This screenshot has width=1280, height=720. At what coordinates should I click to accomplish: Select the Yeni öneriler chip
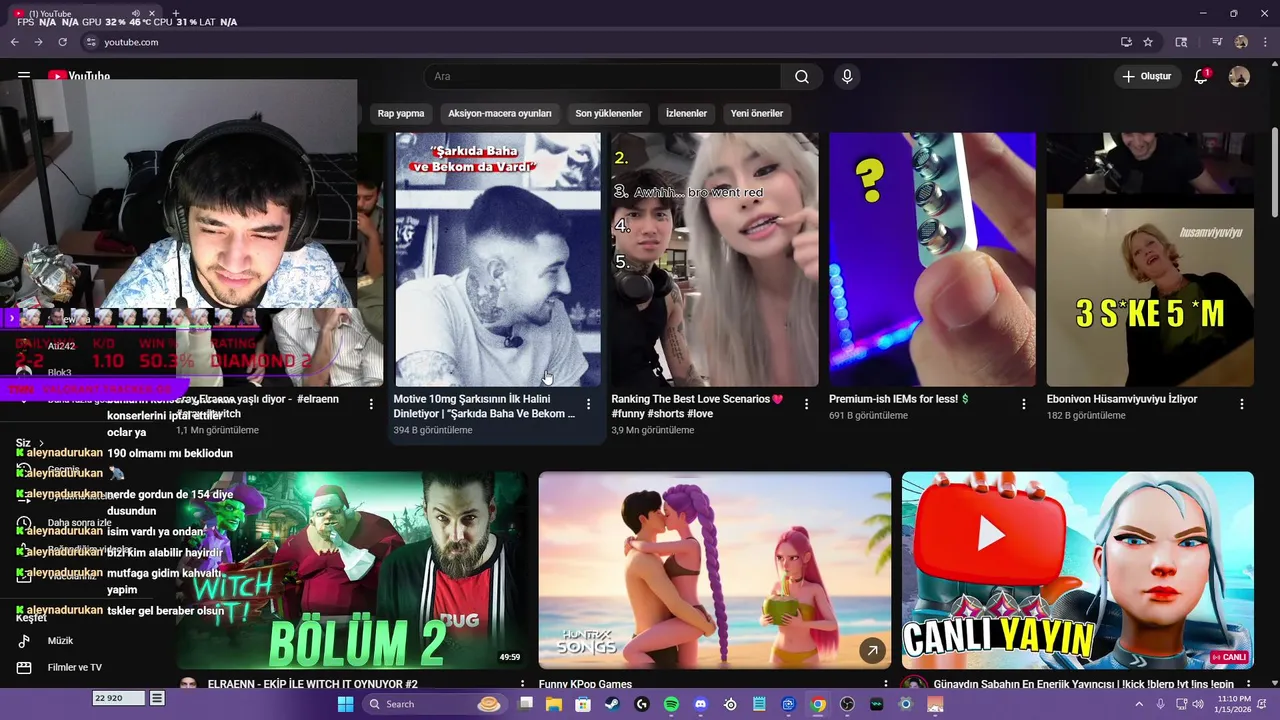coord(757,114)
